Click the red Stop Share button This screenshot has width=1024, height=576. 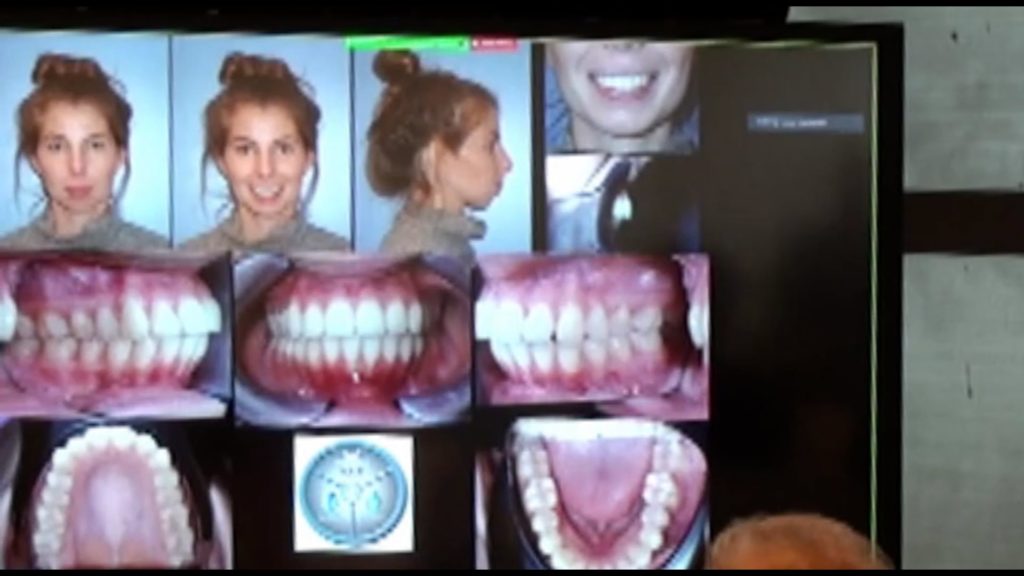point(494,44)
